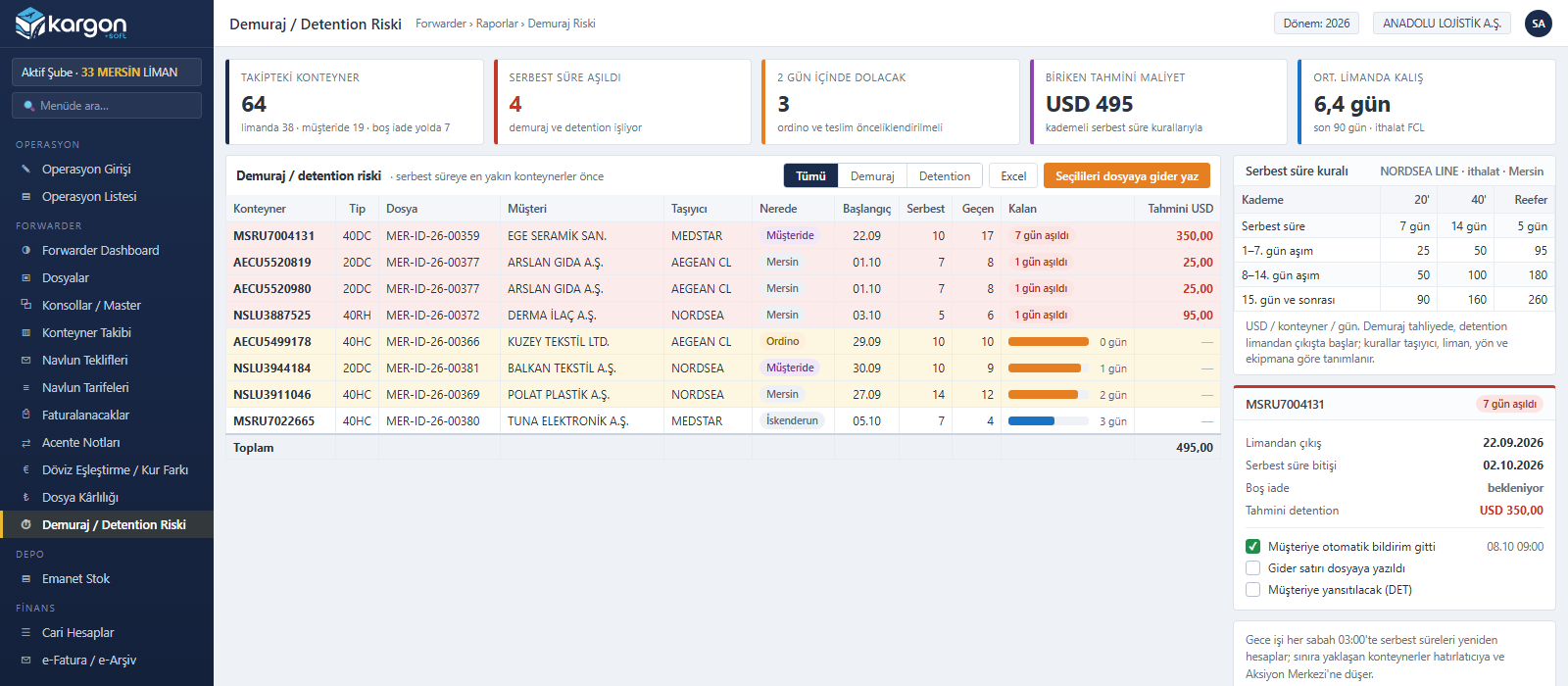
Task: Click the Kargon logo in the sidebar
Action: coord(72,24)
